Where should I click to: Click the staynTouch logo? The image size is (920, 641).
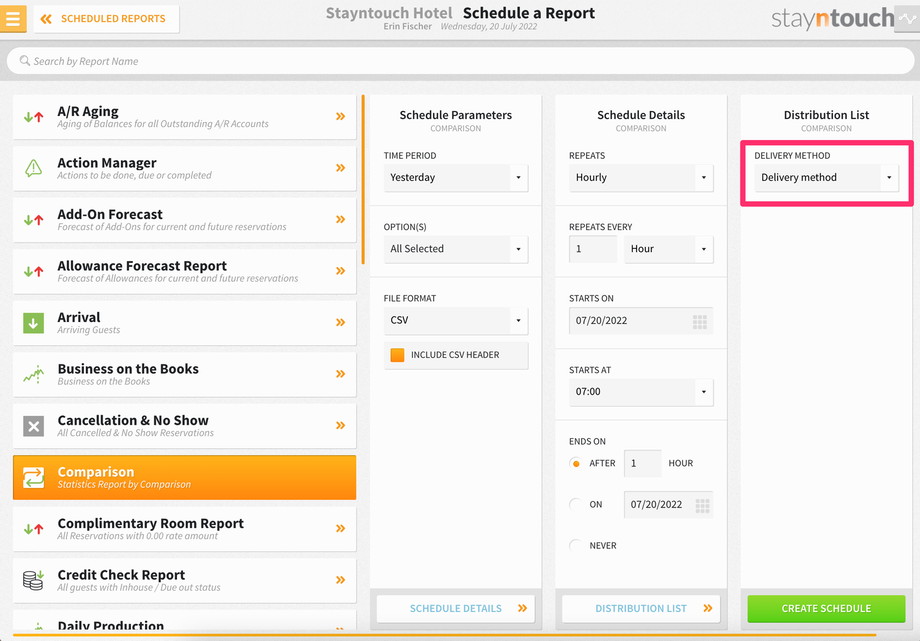coord(833,19)
